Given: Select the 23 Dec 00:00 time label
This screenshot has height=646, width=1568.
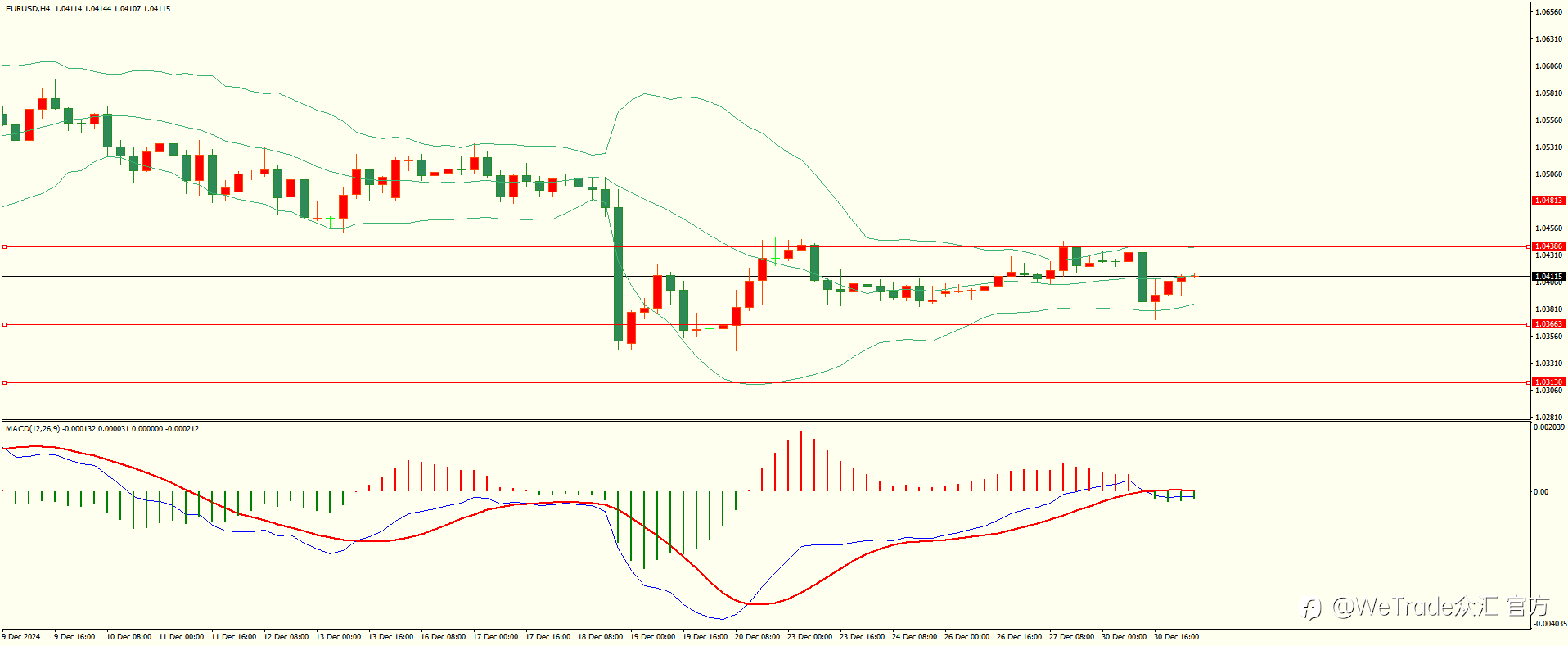Looking at the screenshot, I should tap(809, 637).
